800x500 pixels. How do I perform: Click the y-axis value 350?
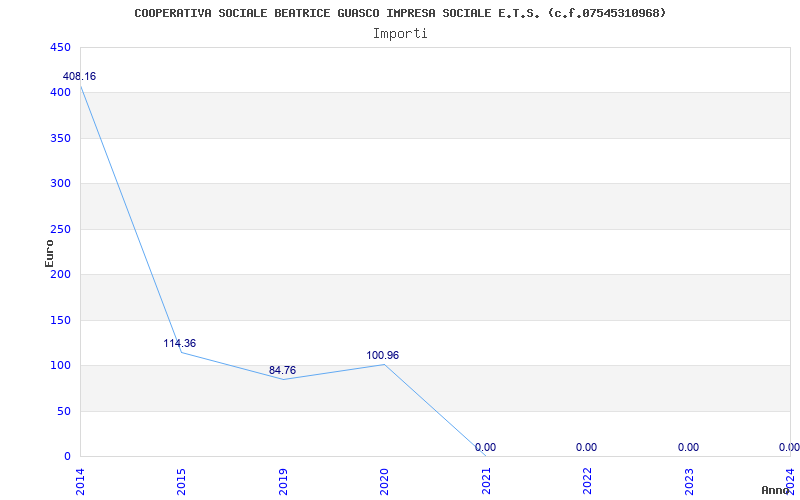tap(60, 138)
